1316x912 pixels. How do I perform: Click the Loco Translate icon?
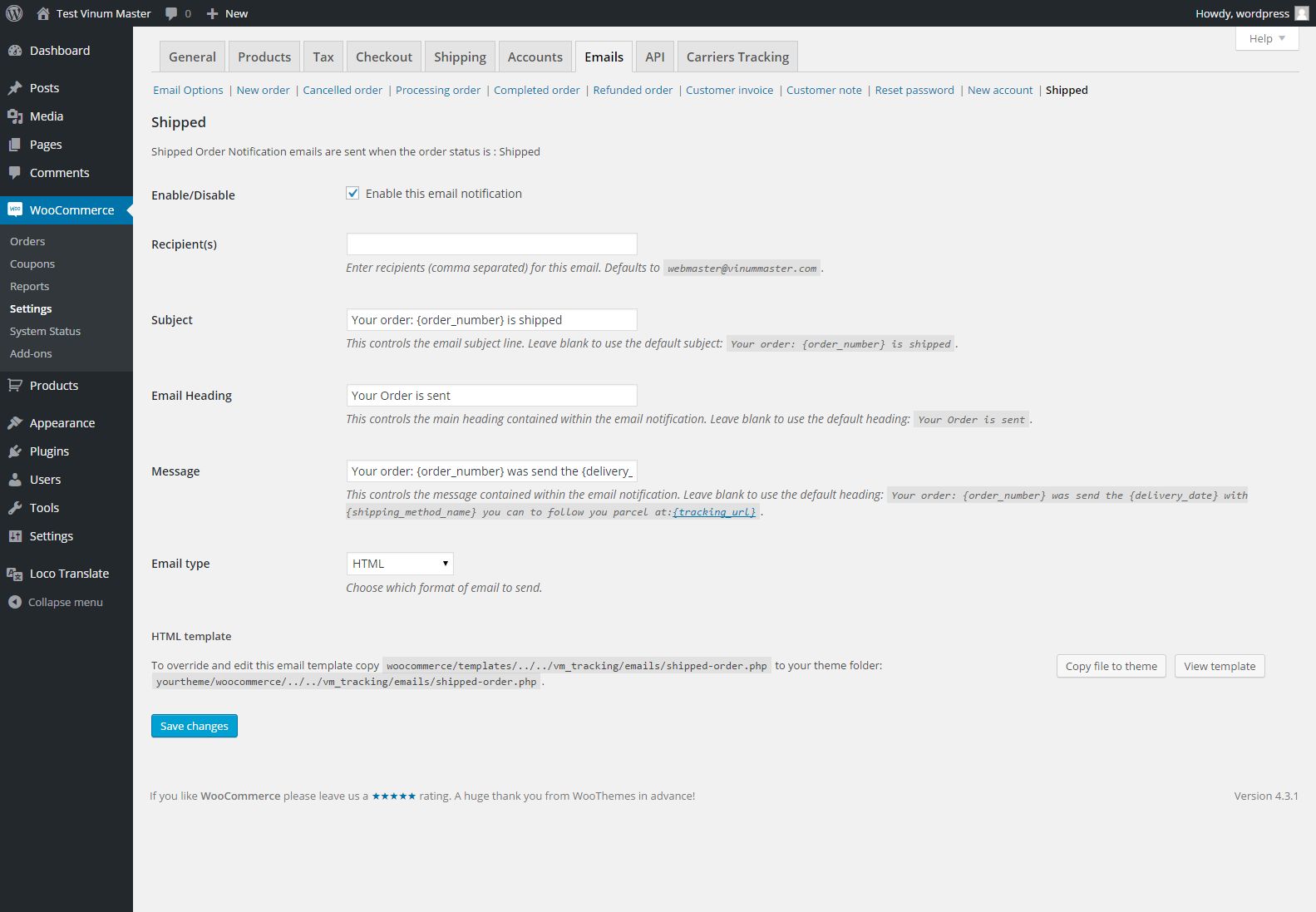[15, 574]
